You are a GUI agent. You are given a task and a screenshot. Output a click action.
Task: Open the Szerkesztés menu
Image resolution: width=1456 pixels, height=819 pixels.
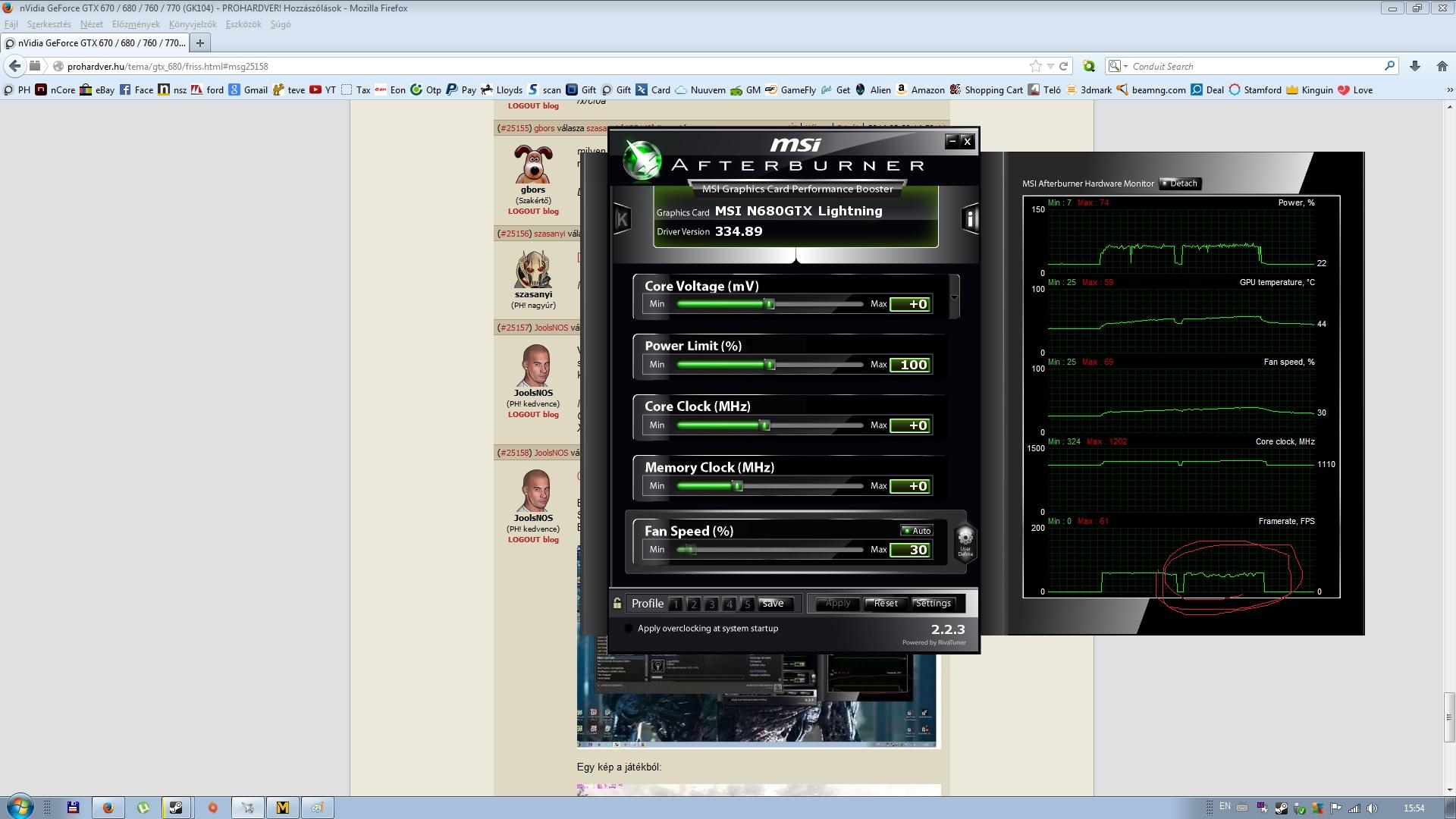pos(49,24)
